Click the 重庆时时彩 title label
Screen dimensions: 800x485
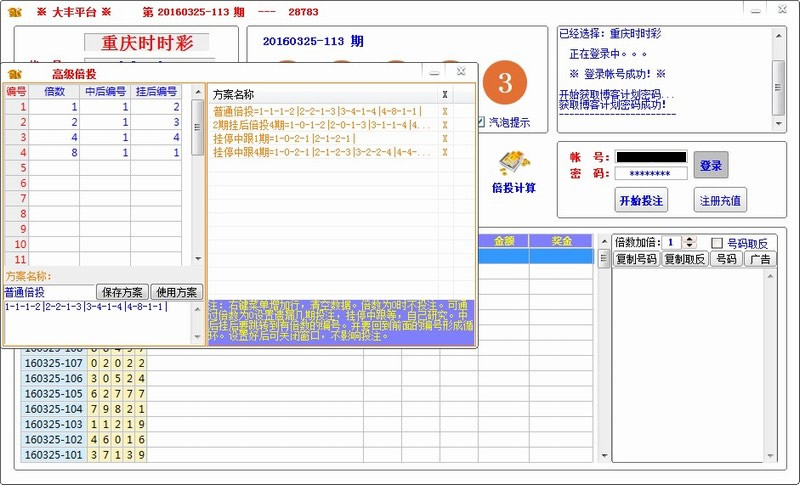[x=147, y=43]
